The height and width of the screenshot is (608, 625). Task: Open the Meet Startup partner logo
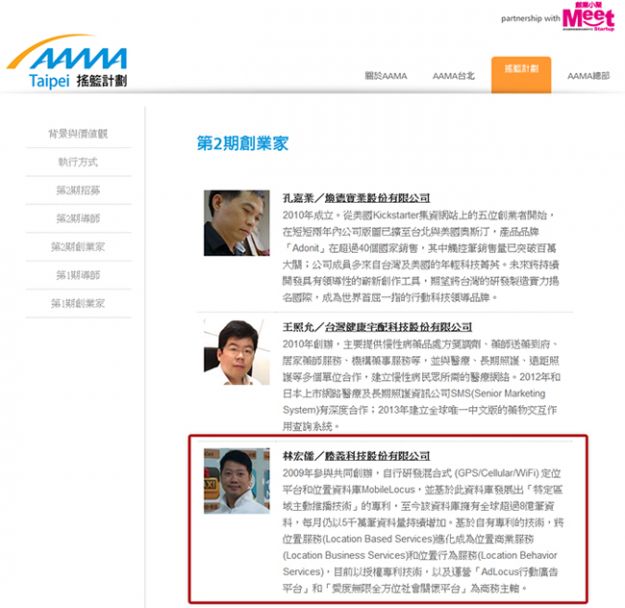click(588, 19)
